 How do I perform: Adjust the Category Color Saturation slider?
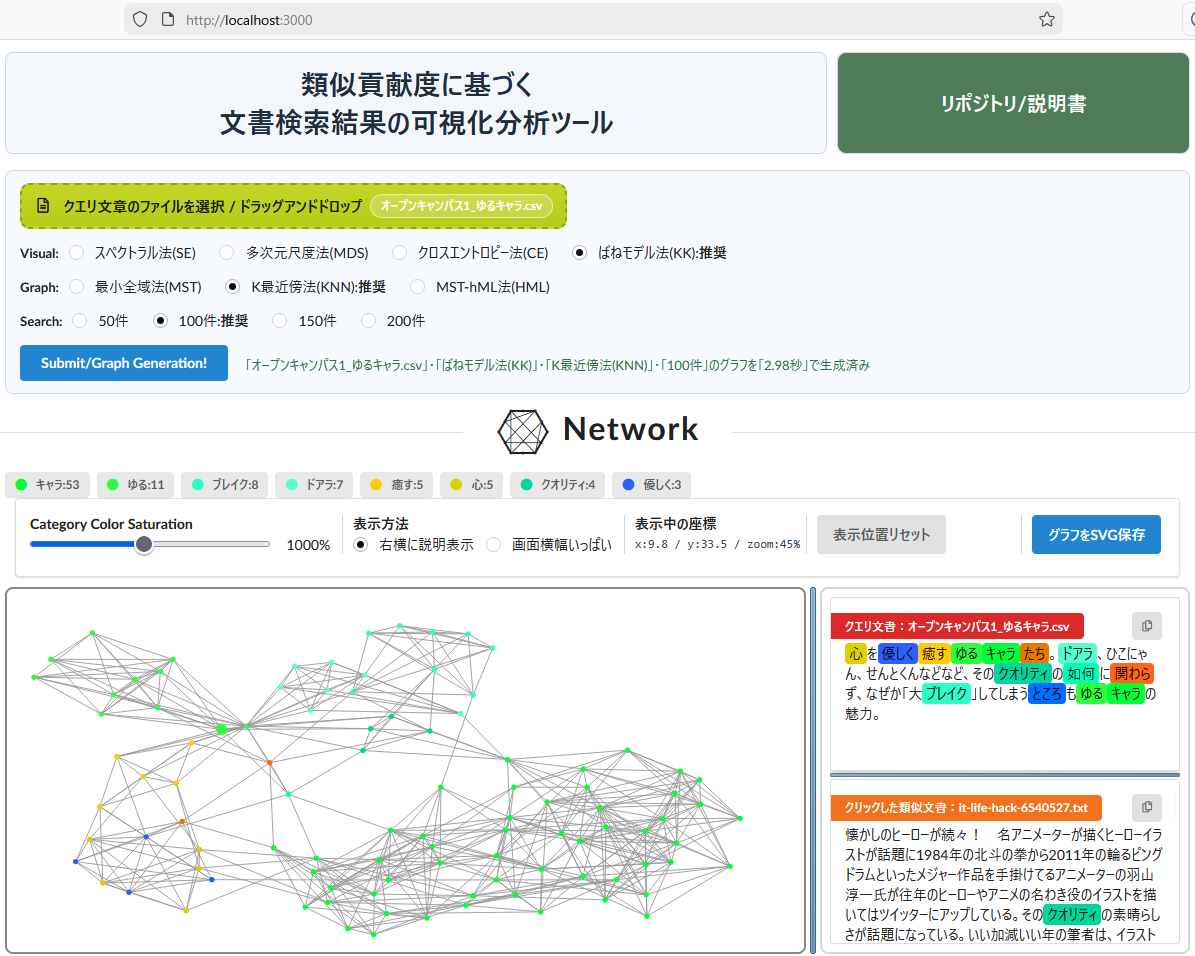pyautogui.click(x=144, y=544)
